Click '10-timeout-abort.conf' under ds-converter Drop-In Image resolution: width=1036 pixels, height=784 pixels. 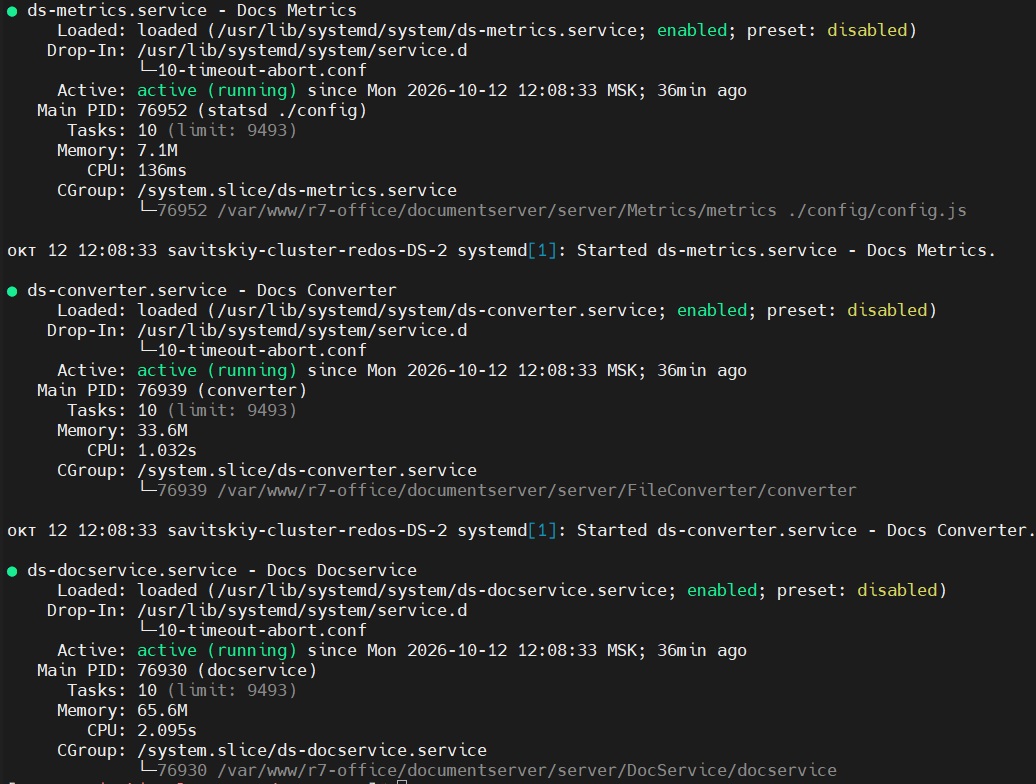click(262, 350)
